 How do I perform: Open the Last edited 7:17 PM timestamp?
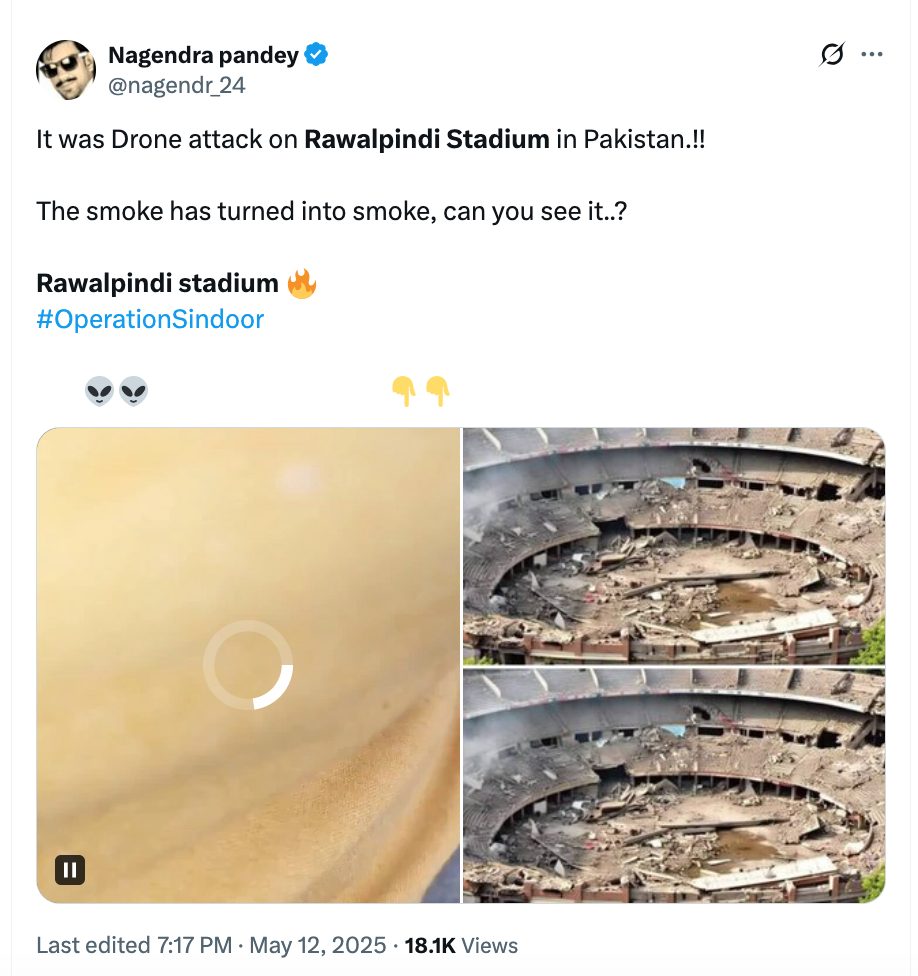134,946
